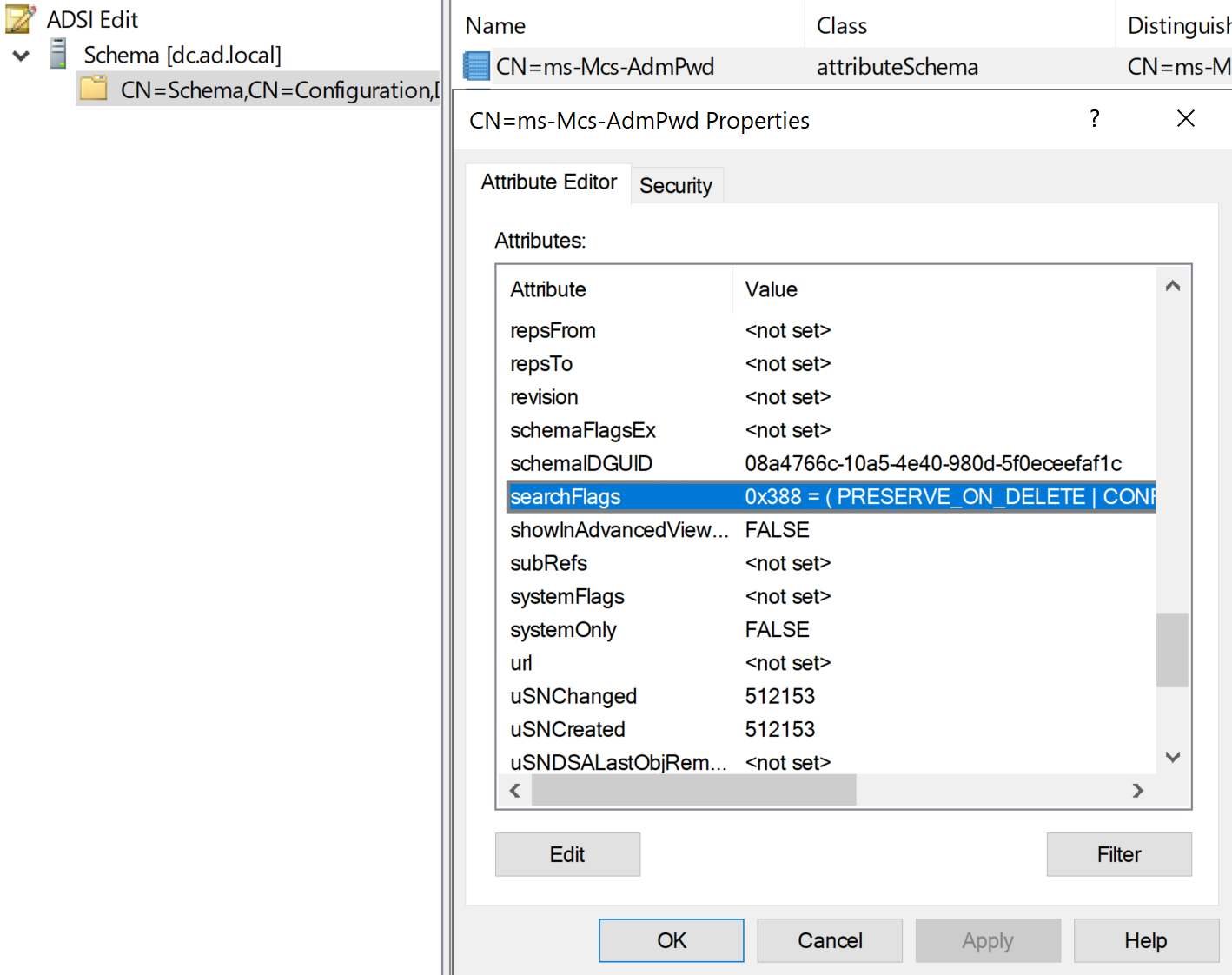Click the Attribute column header
The height and width of the screenshot is (975, 1232).
(615, 289)
